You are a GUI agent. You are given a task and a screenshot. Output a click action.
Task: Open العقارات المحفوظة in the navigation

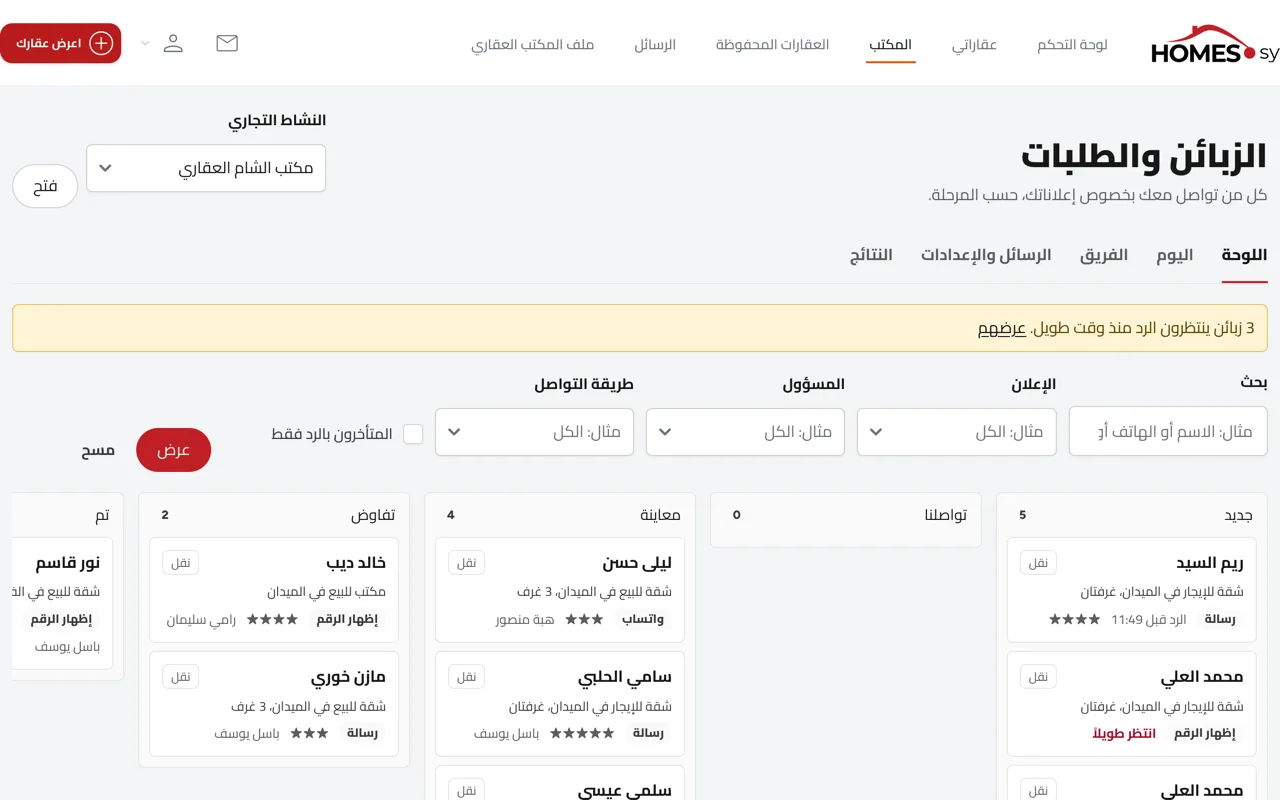[772, 45]
